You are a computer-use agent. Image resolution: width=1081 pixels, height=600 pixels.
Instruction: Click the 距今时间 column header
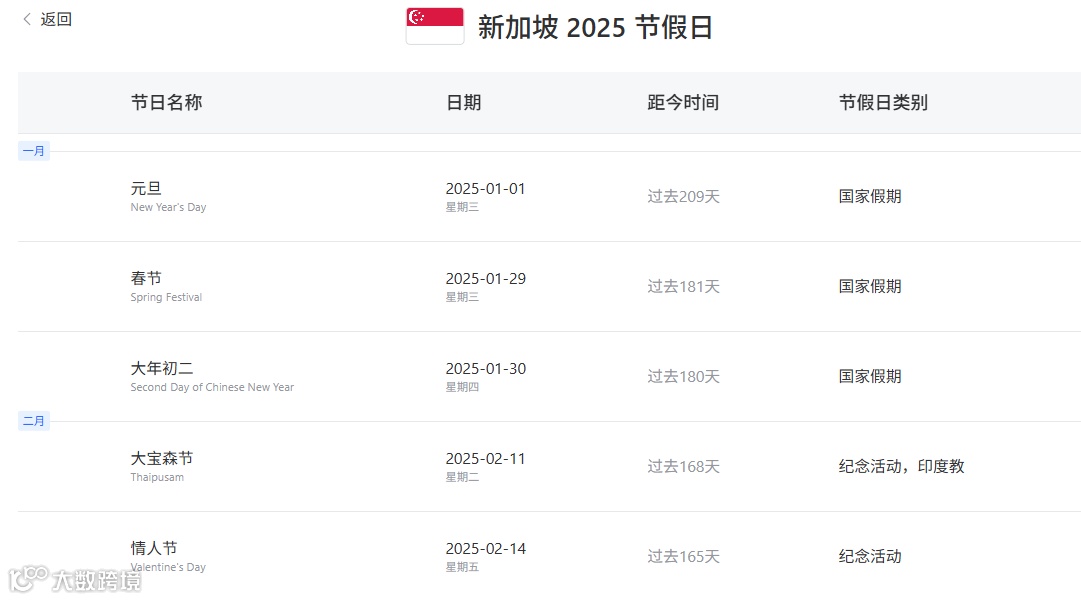[x=683, y=103]
